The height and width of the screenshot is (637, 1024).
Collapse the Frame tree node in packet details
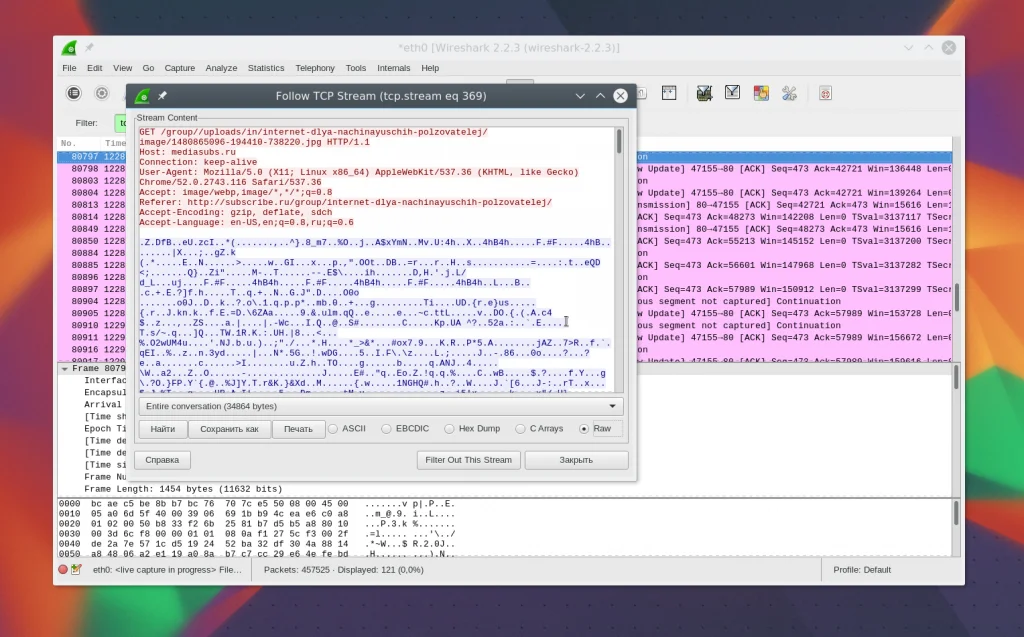pyautogui.click(x=65, y=368)
